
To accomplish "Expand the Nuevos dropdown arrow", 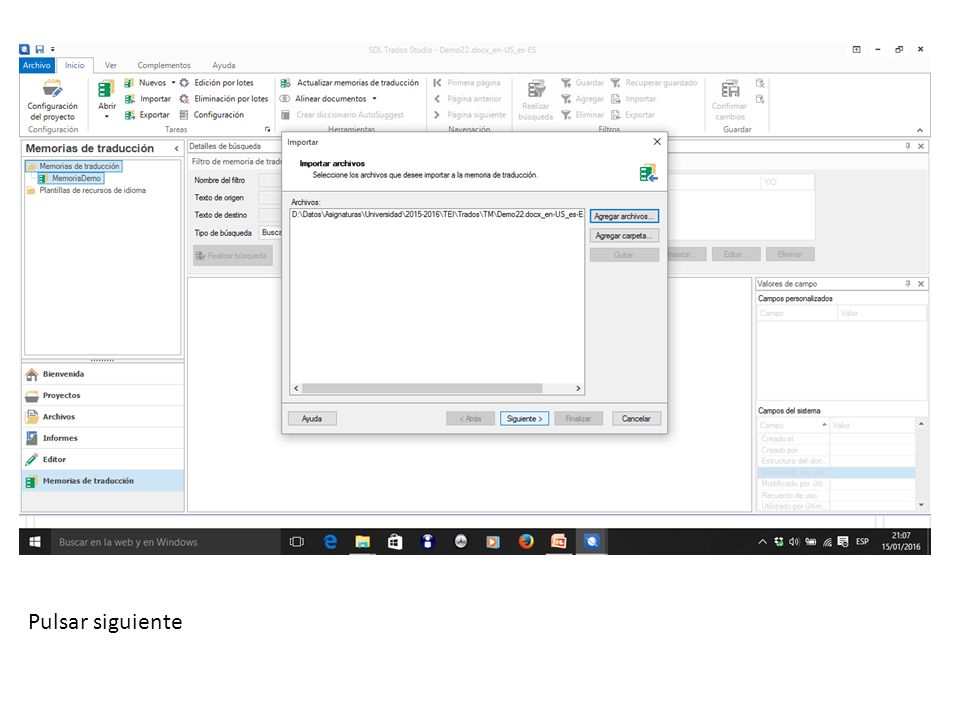I will tap(173, 83).
